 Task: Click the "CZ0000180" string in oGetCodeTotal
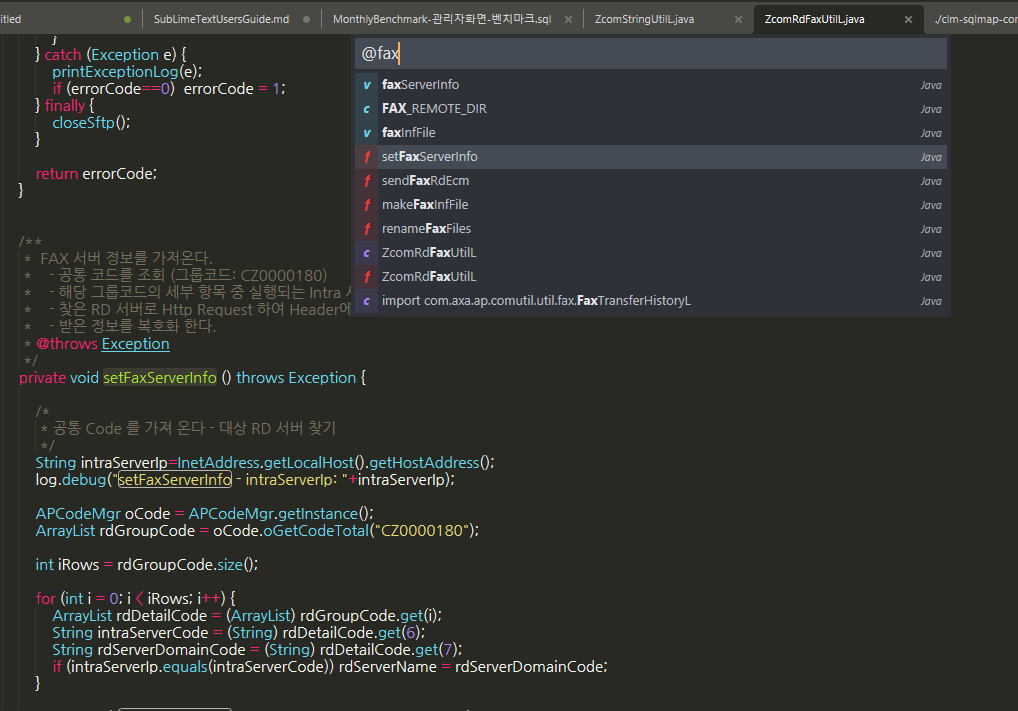pyautogui.click(x=422, y=530)
